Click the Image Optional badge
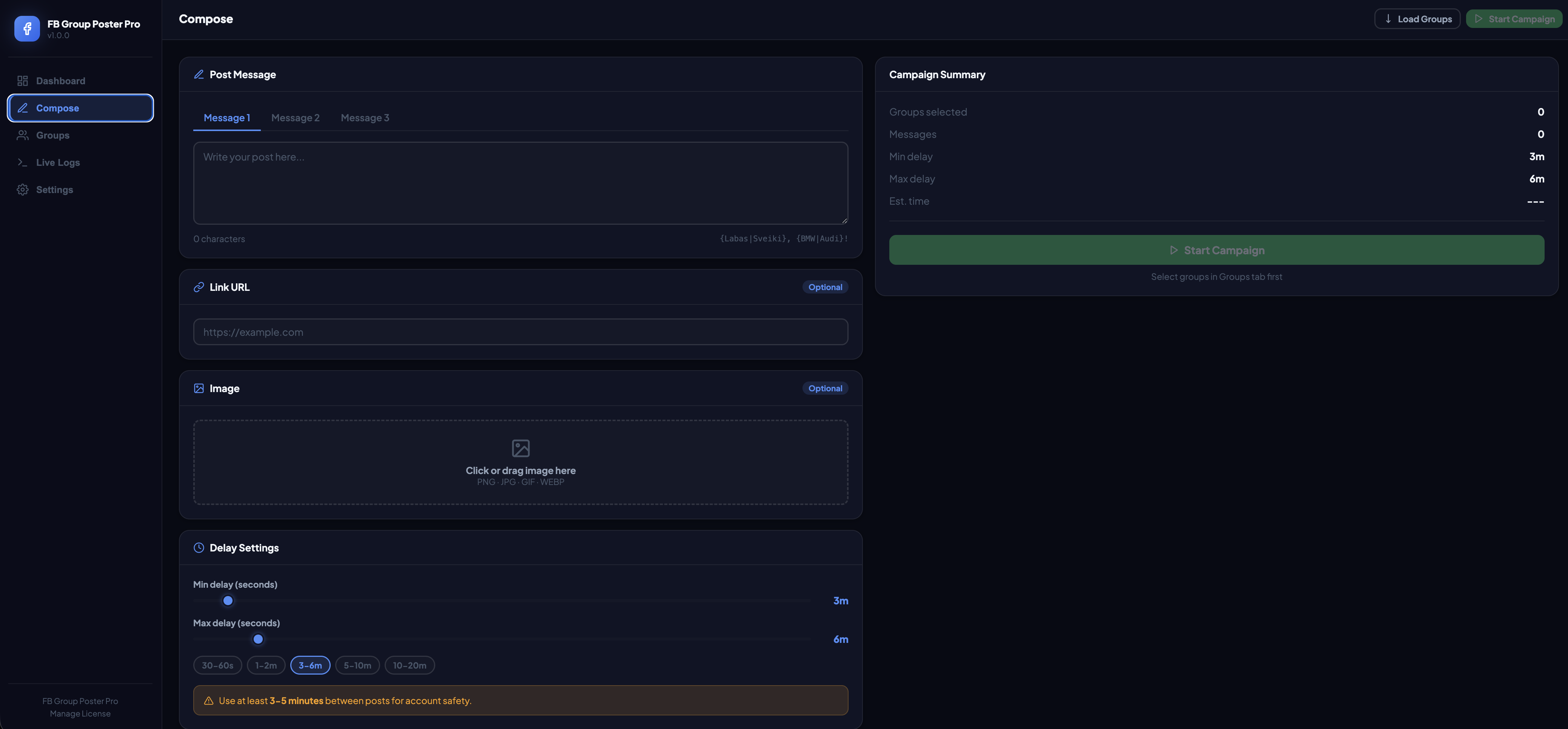1568x729 pixels. point(825,388)
